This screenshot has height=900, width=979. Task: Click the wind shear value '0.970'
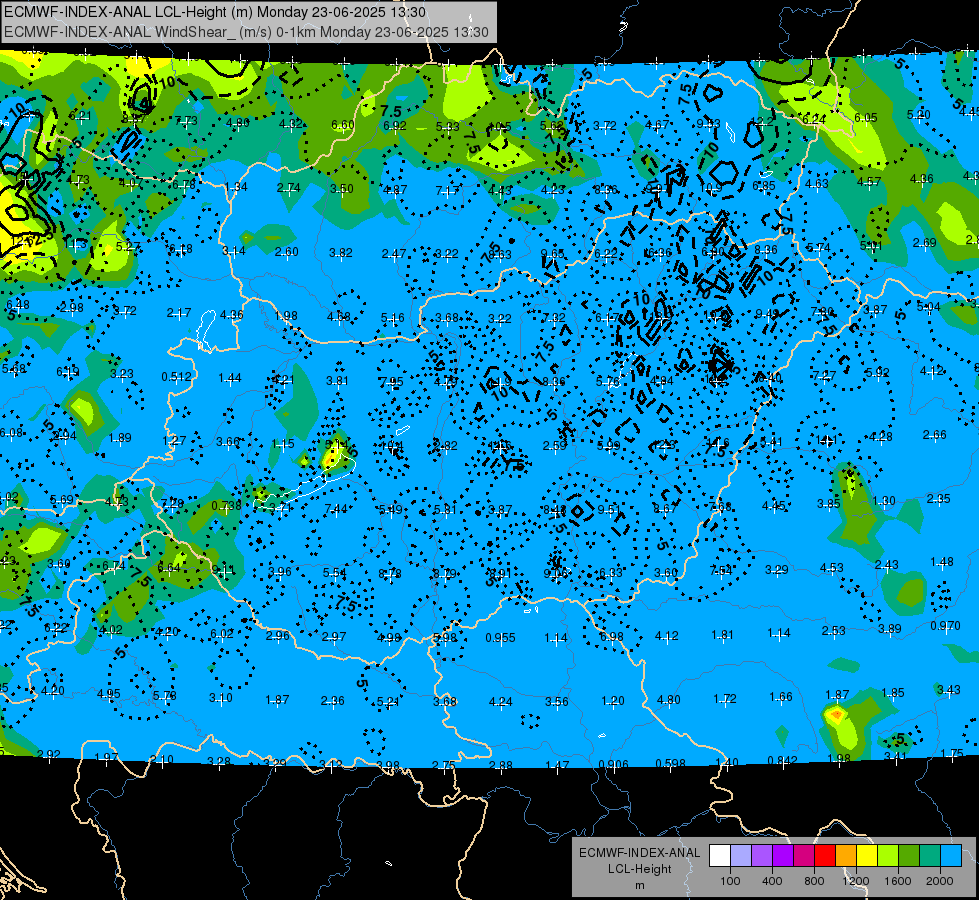click(x=945, y=626)
